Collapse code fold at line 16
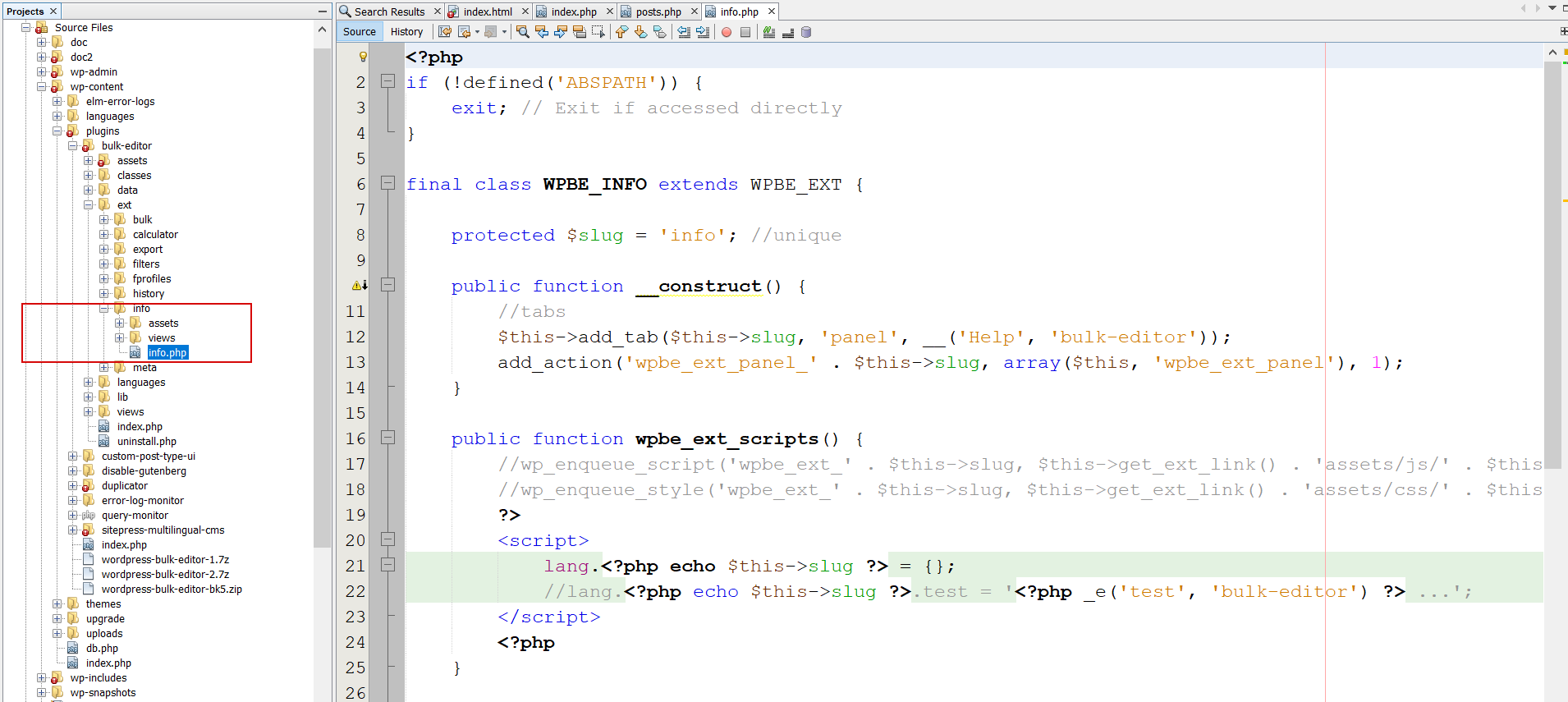 [x=387, y=438]
